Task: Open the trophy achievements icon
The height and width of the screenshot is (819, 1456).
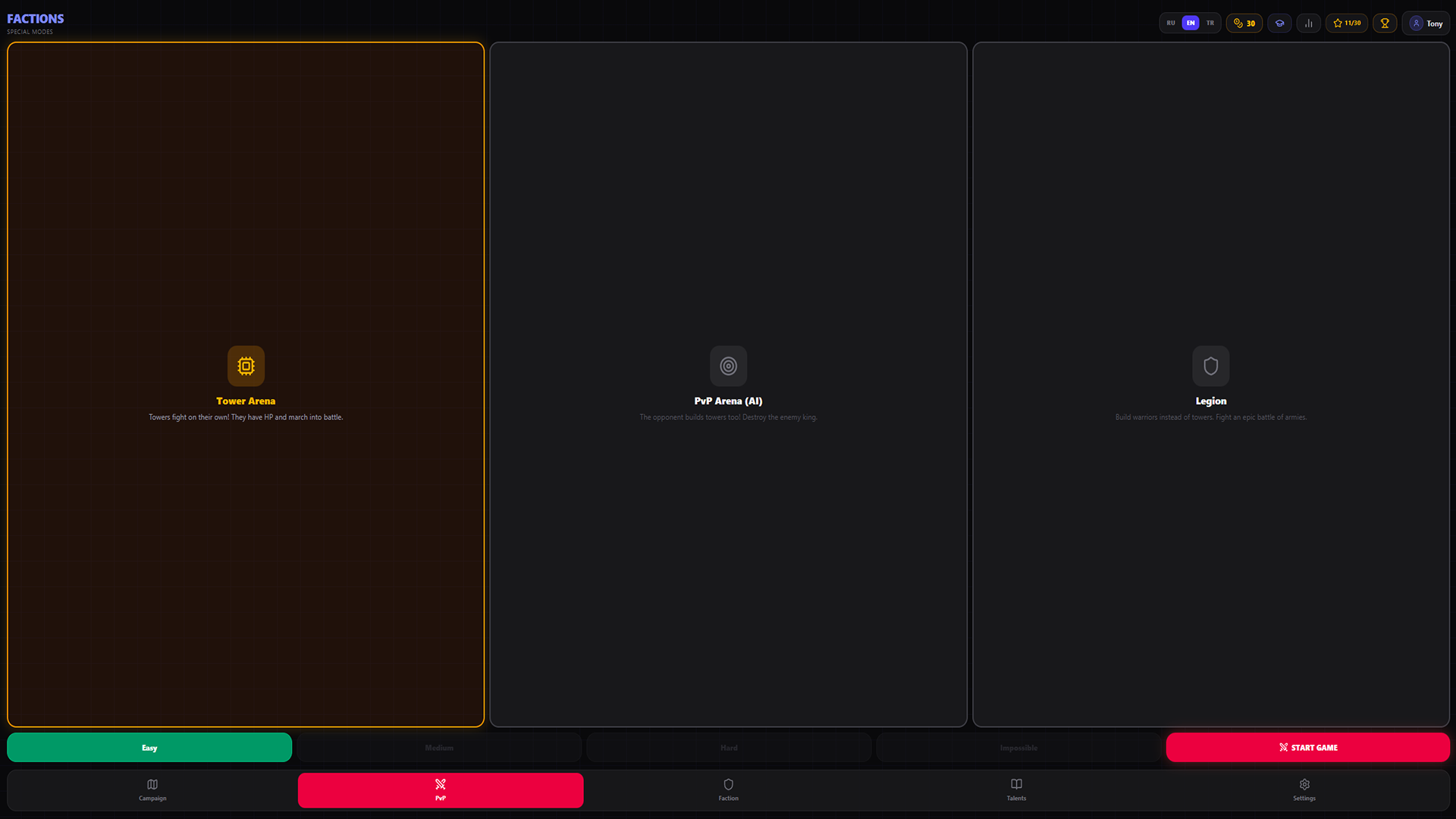Action: pos(1385,24)
